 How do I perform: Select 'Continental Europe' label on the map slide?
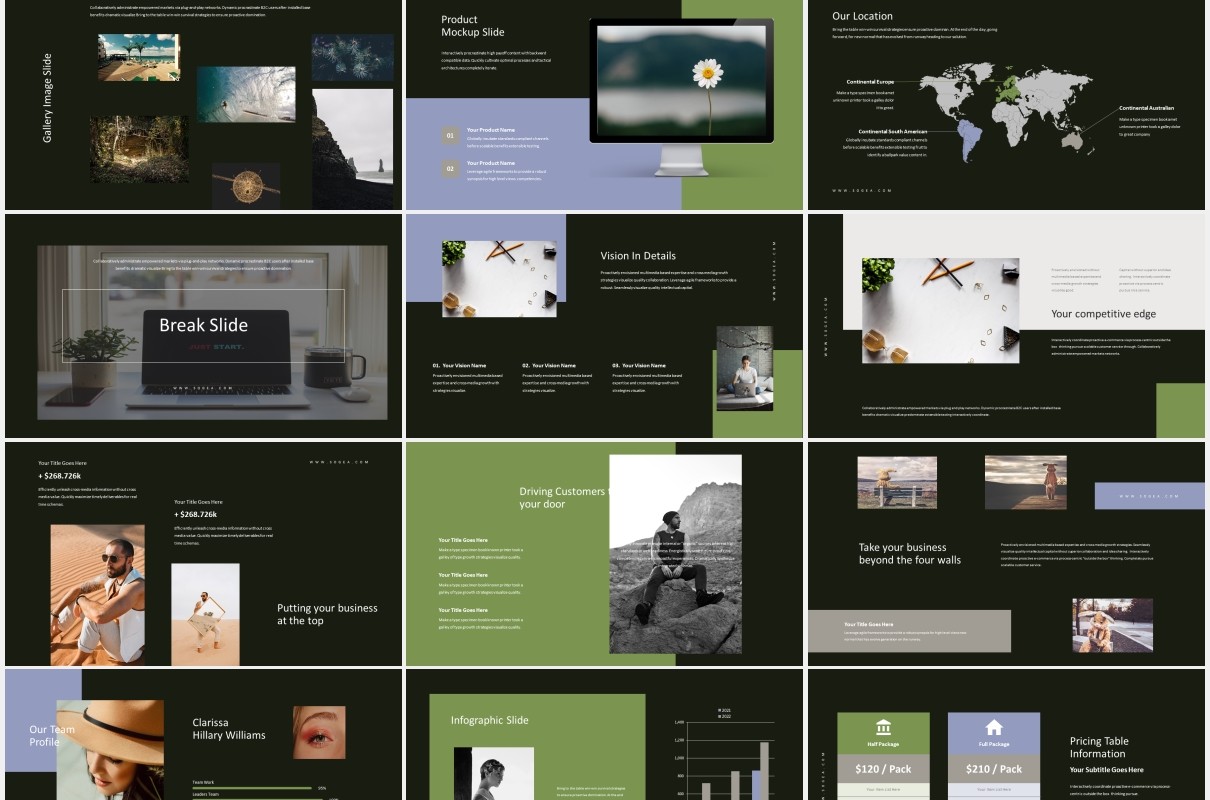coord(870,81)
